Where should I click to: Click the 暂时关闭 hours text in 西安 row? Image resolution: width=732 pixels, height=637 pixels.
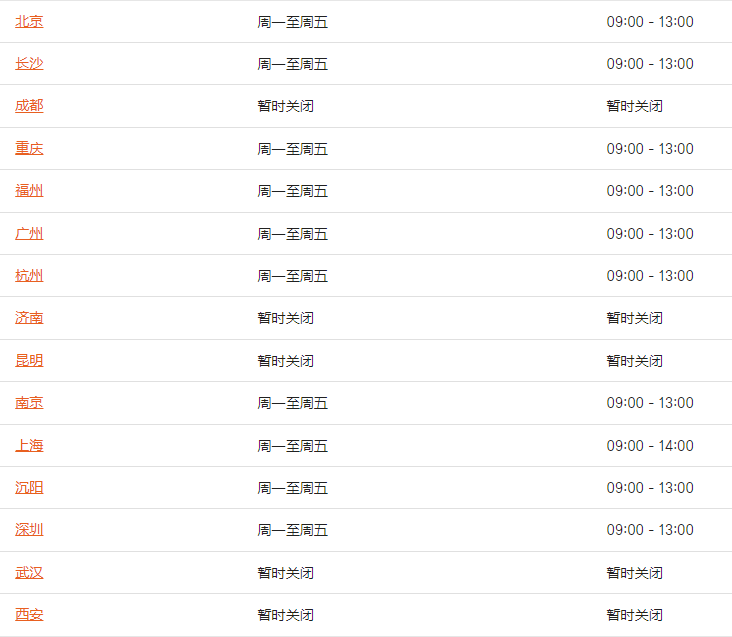tap(634, 615)
